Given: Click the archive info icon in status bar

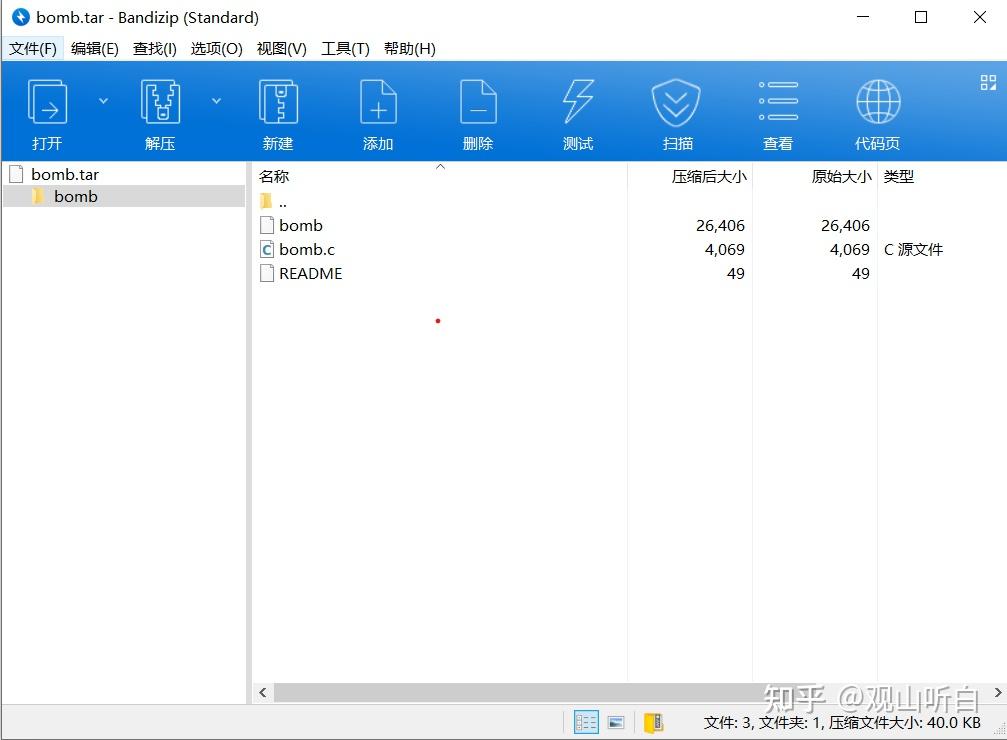Looking at the screenshot, I should [653, 723].
